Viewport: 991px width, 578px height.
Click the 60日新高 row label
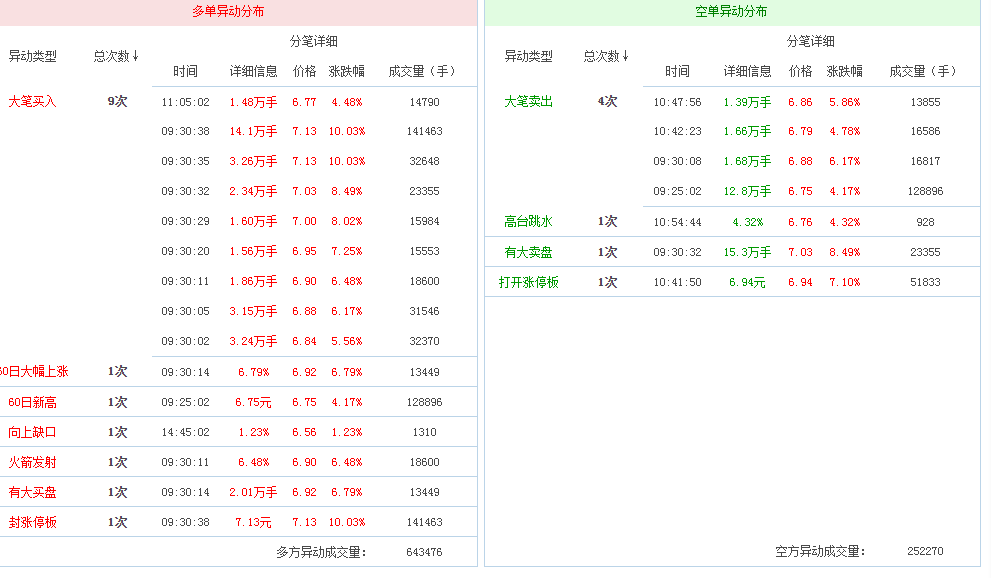(32, 402)
